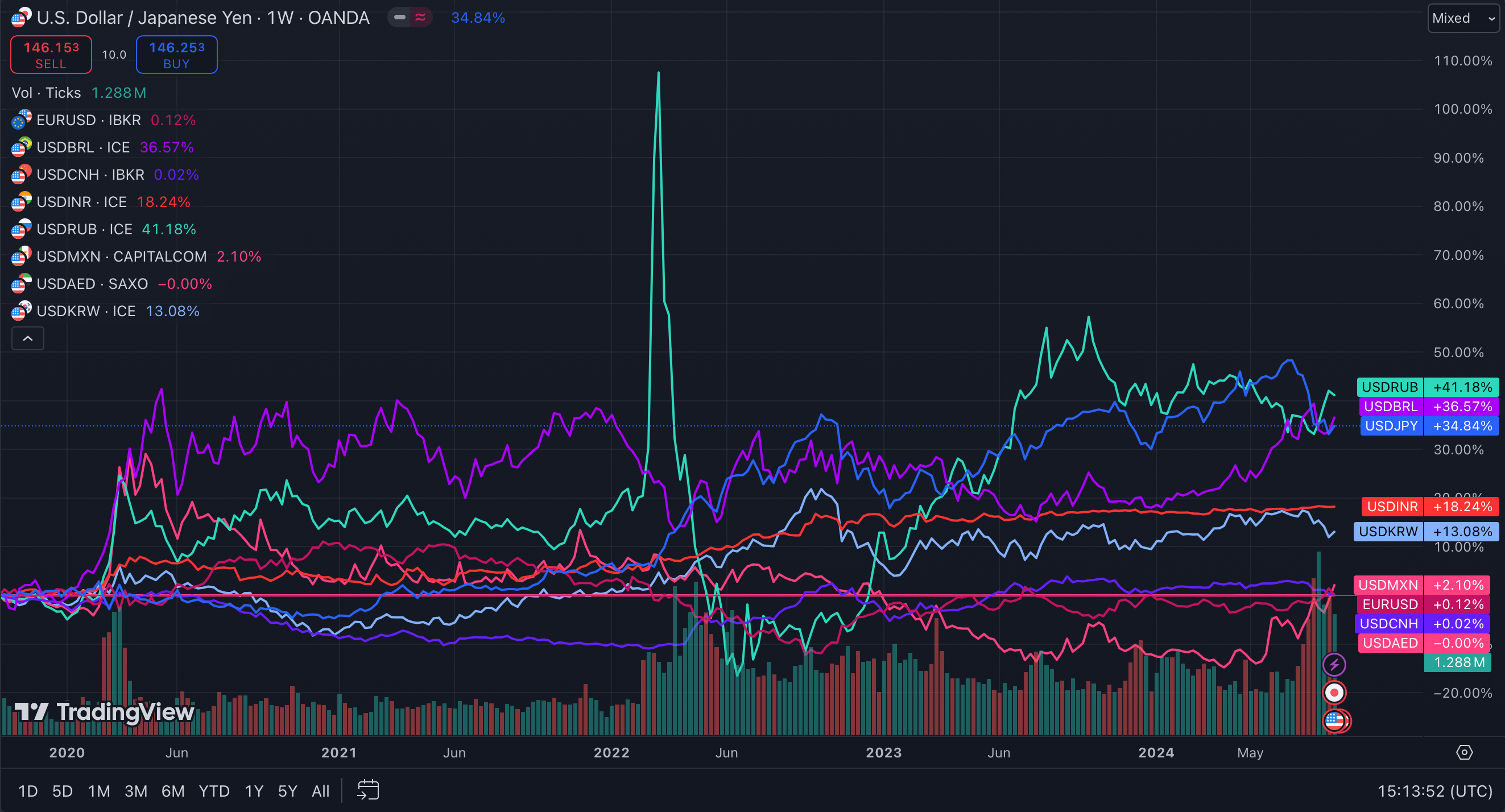The height and width of the screenshot is (812, 1505).
Task: Open the go-to-date calendar icon
Action: [x=368, y=790]
